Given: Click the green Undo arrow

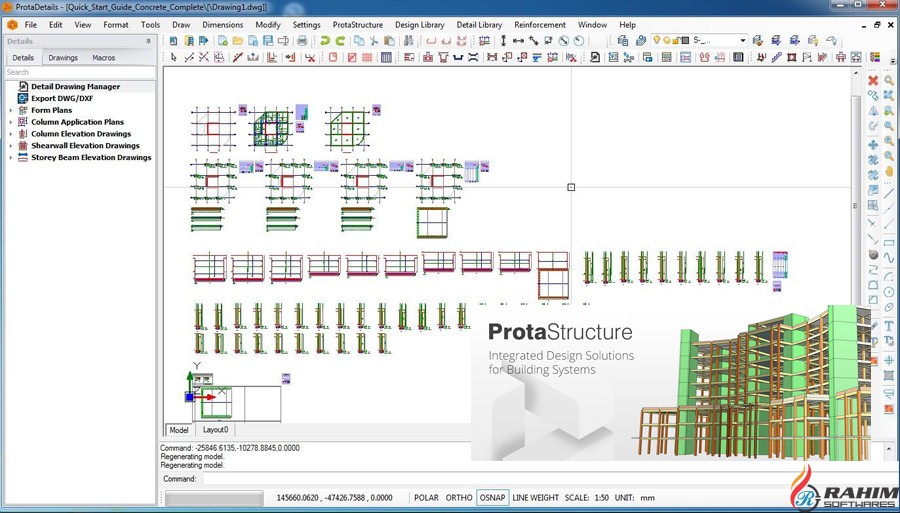Looking at the screenshot, I should [x=324, y=41].
